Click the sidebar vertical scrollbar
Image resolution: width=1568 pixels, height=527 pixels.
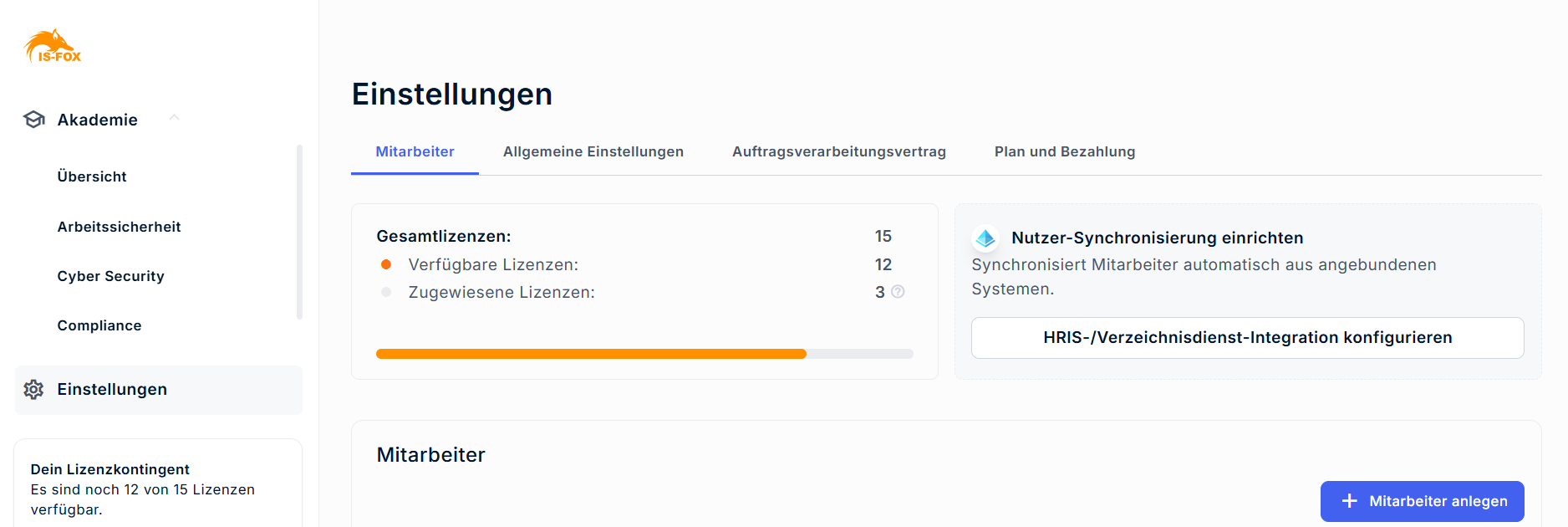point(299,232)
